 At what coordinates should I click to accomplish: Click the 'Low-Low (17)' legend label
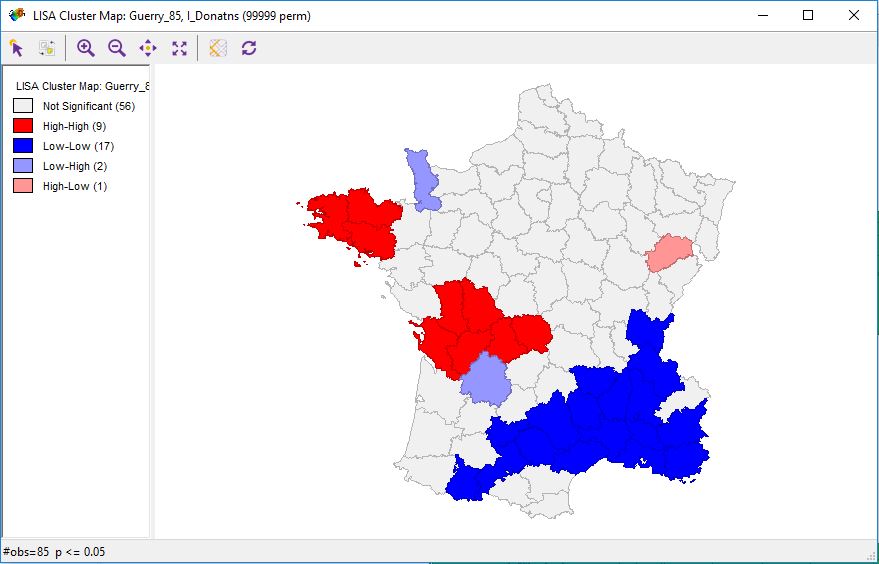(78, 146)
